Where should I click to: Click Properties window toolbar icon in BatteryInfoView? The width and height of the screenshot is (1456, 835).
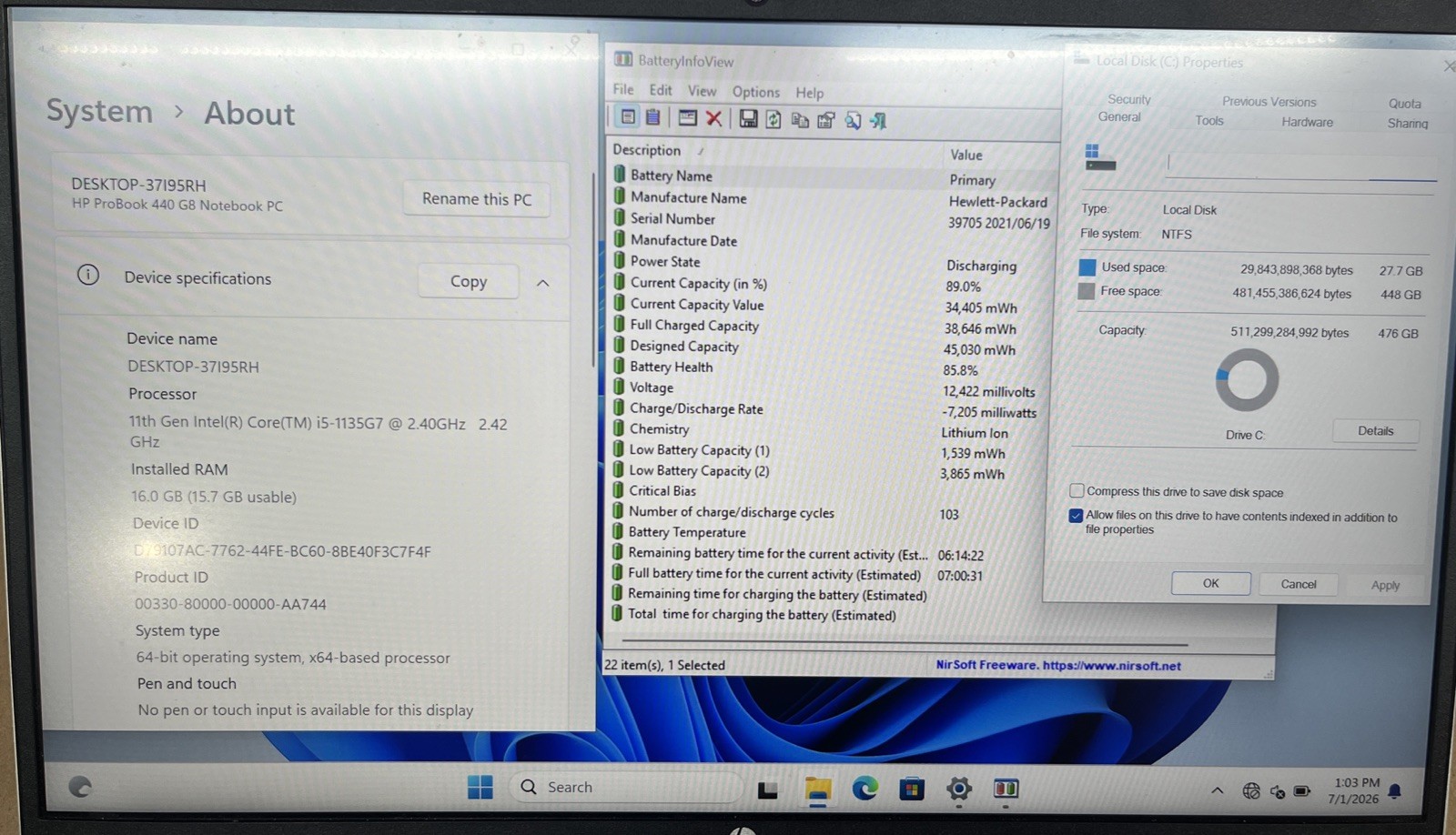(688, 118)
